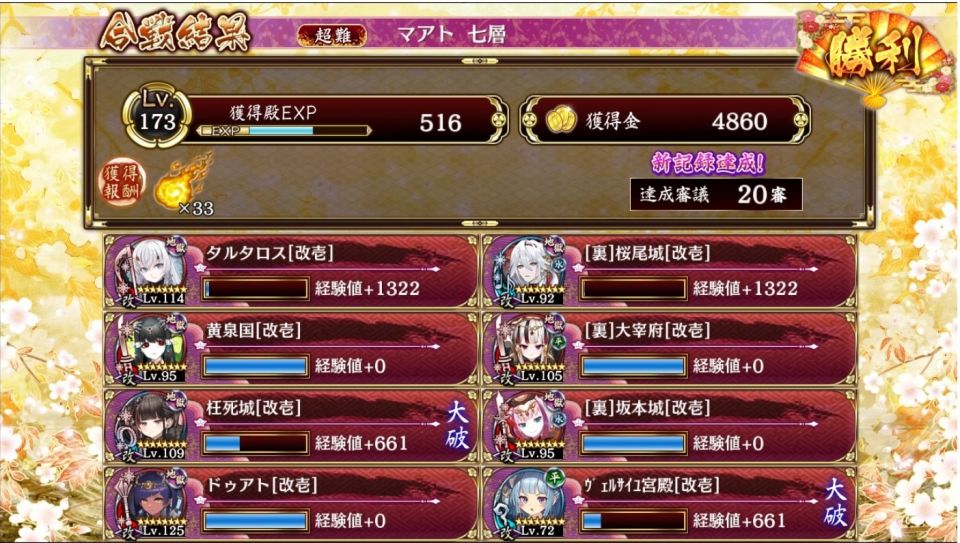Image resolution: width=960 pixels, height=543 pixels.
Task: Click the 獲得殿EXP progress bar
Action: 283,130
